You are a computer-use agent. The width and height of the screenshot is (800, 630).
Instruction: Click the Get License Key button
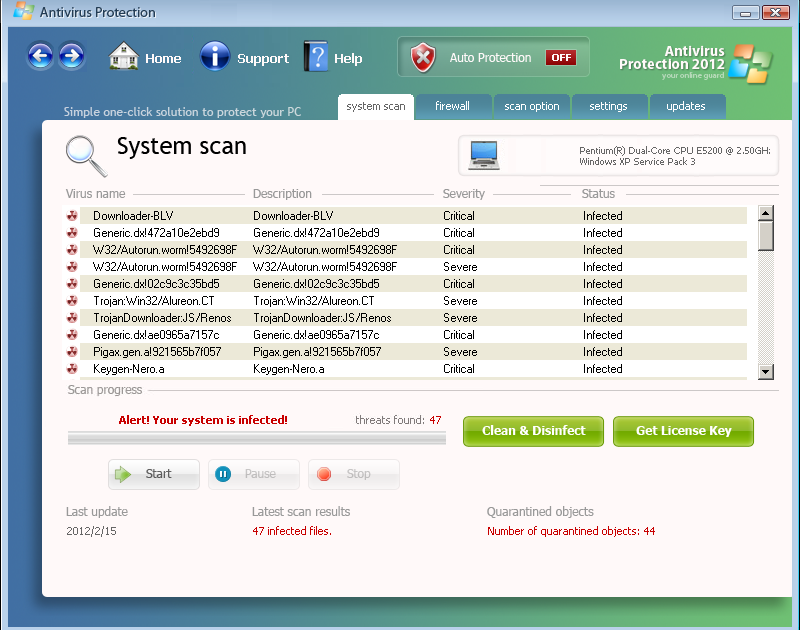click(x=683, y=431)
